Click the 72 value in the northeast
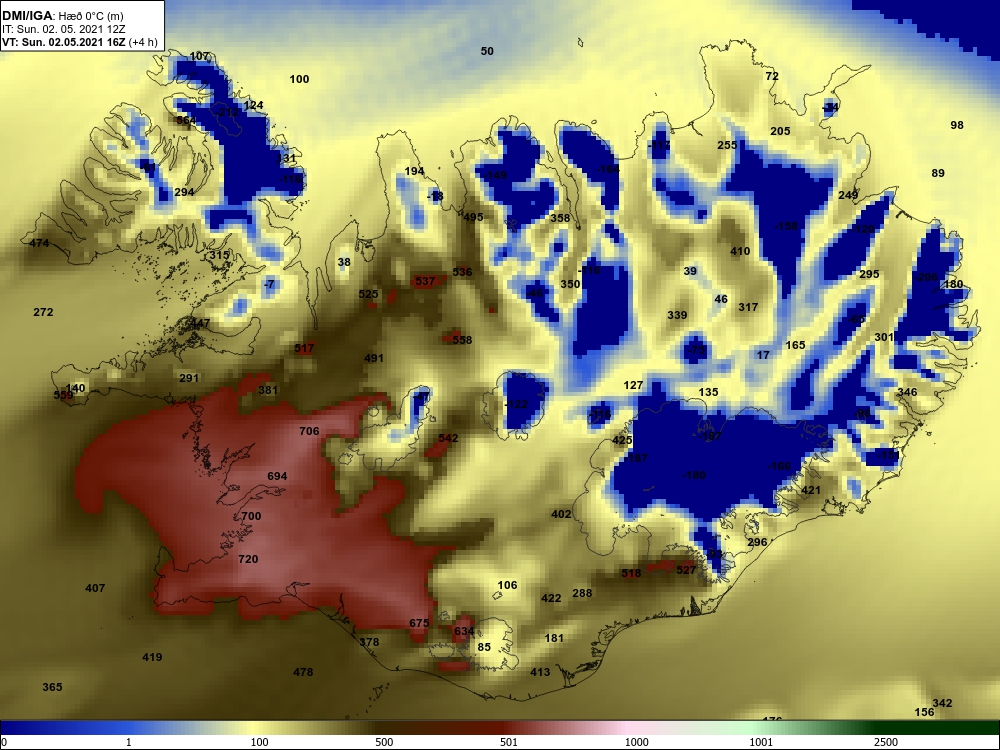Screen dimensions: 1000x750 (772, 77)
